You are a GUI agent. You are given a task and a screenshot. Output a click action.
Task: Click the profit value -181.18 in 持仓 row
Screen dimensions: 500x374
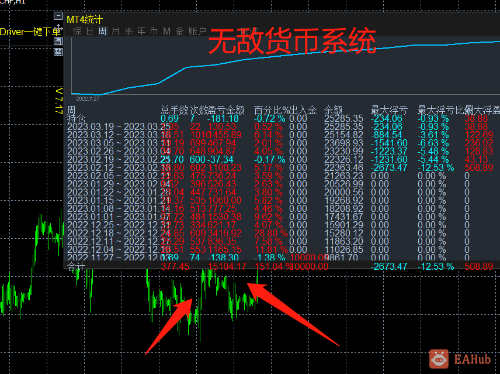tap(224, 118)
